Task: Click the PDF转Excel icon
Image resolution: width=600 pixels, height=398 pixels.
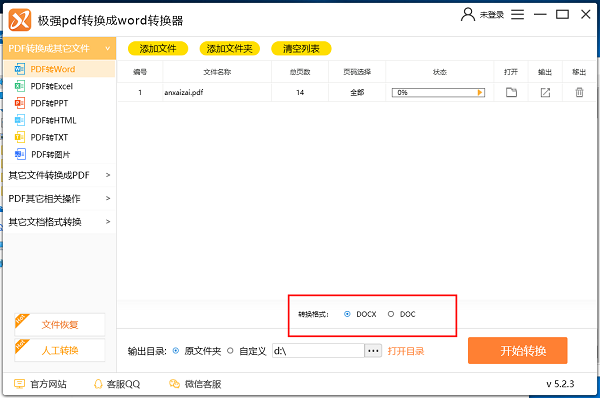Action: tap(20, 86)
